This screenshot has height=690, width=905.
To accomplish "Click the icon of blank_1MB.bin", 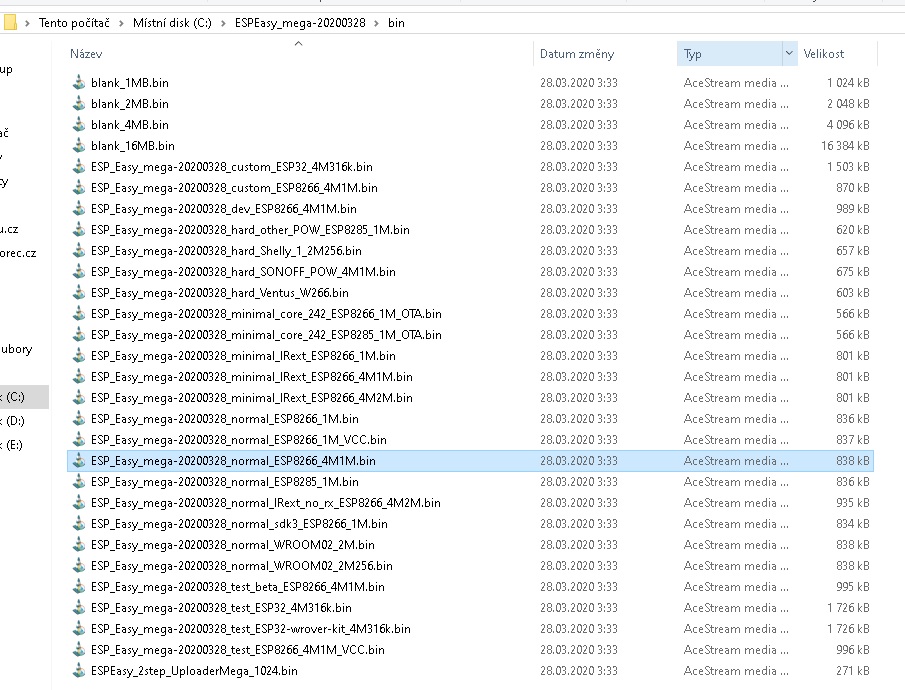I will tap(79, 83).
